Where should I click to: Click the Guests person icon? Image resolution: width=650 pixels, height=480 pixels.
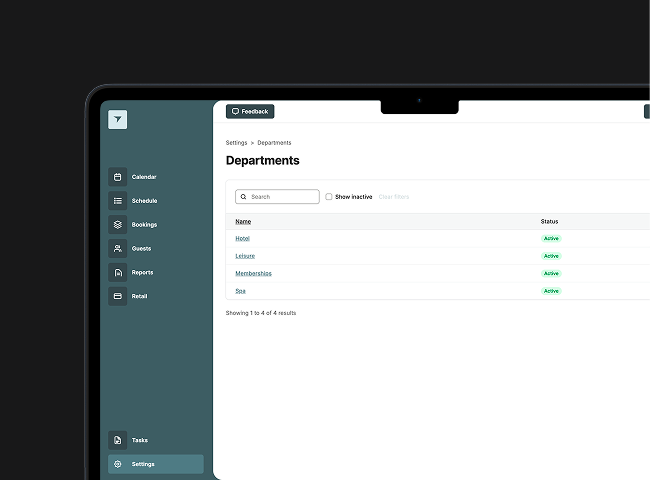117,248
